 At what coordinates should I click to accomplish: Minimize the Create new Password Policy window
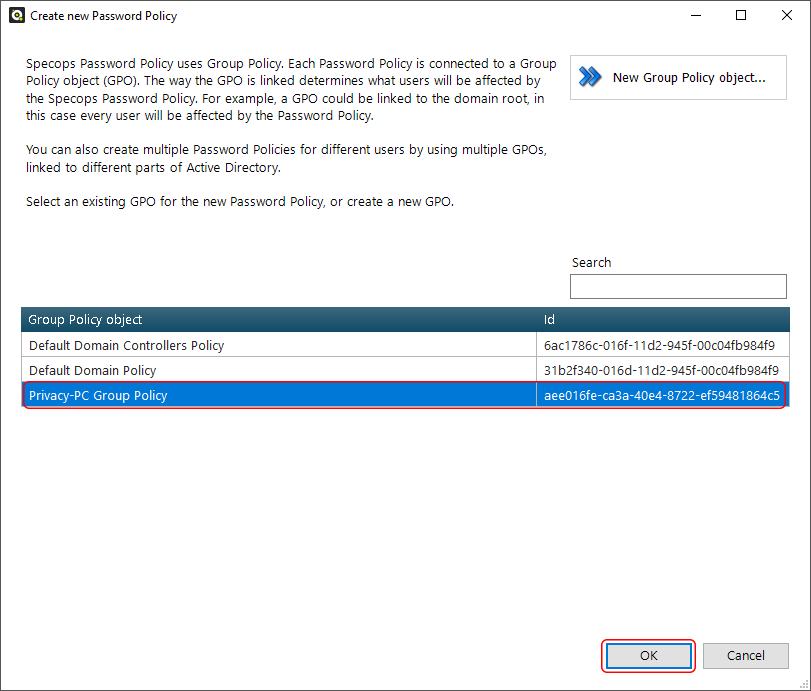pyautogui.click(x=696, y=16)
